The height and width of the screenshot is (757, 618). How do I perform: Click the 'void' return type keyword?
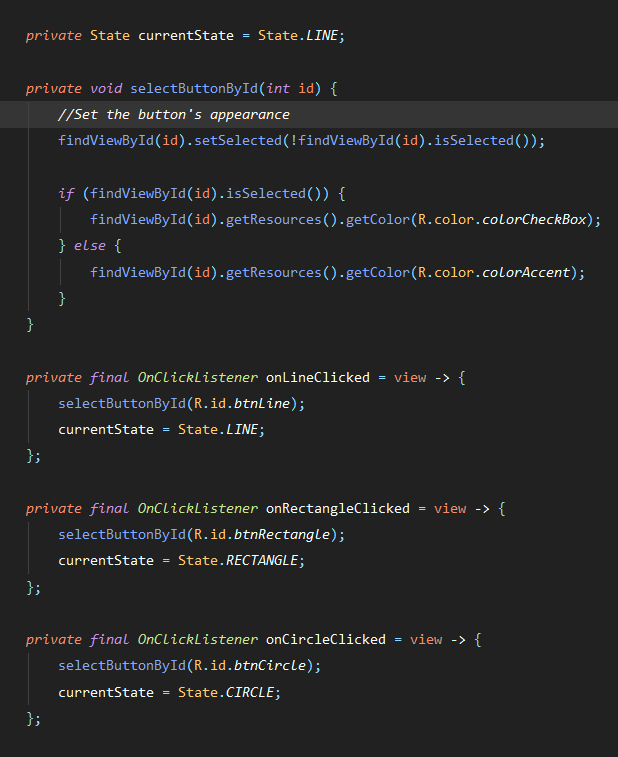tap(106, 89)
